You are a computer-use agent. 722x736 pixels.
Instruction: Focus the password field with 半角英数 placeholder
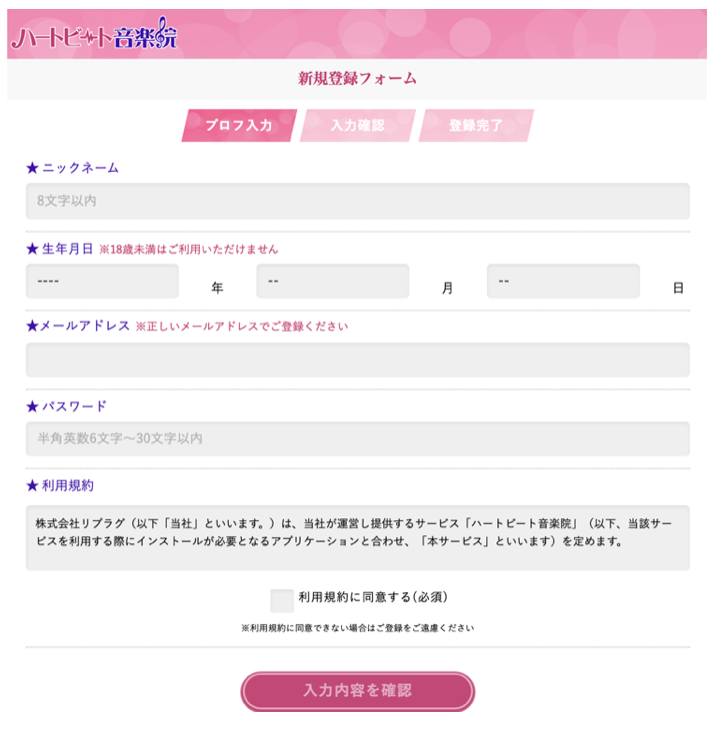click(358, 439)
